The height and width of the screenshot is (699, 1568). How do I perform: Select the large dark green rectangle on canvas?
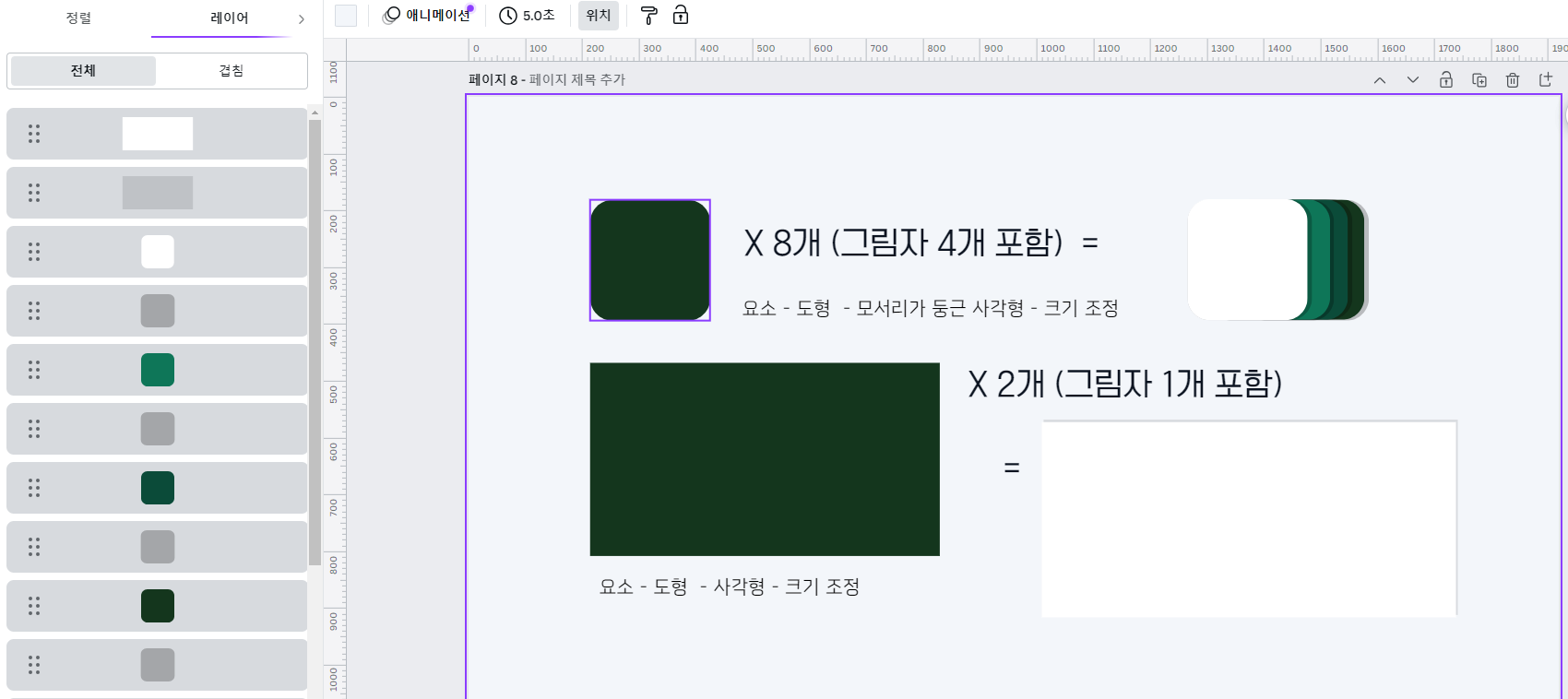765,459
